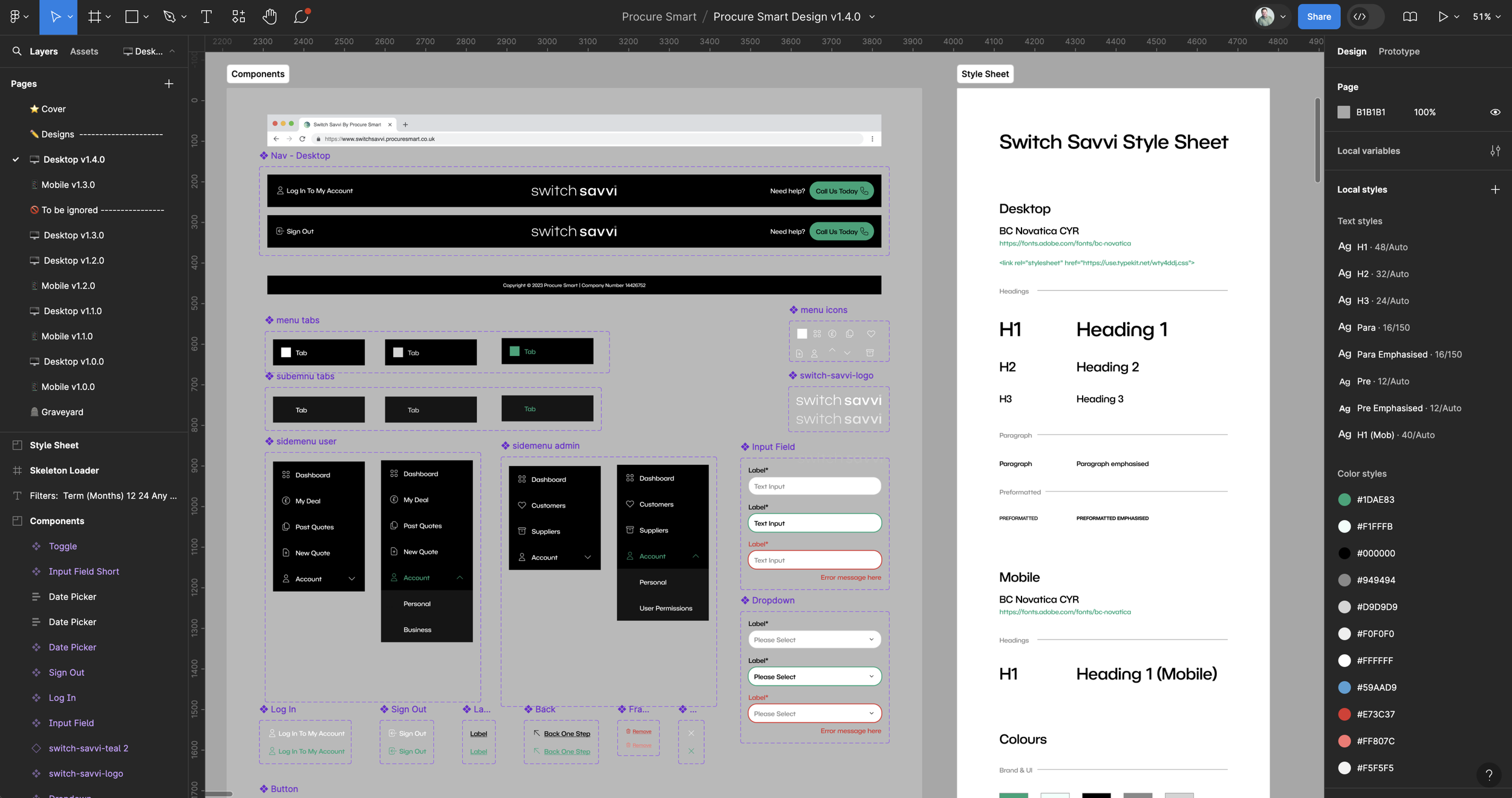Open local variables settings icon
The width and height of the screenshot is (1512, 798).
click(1494, 151)
